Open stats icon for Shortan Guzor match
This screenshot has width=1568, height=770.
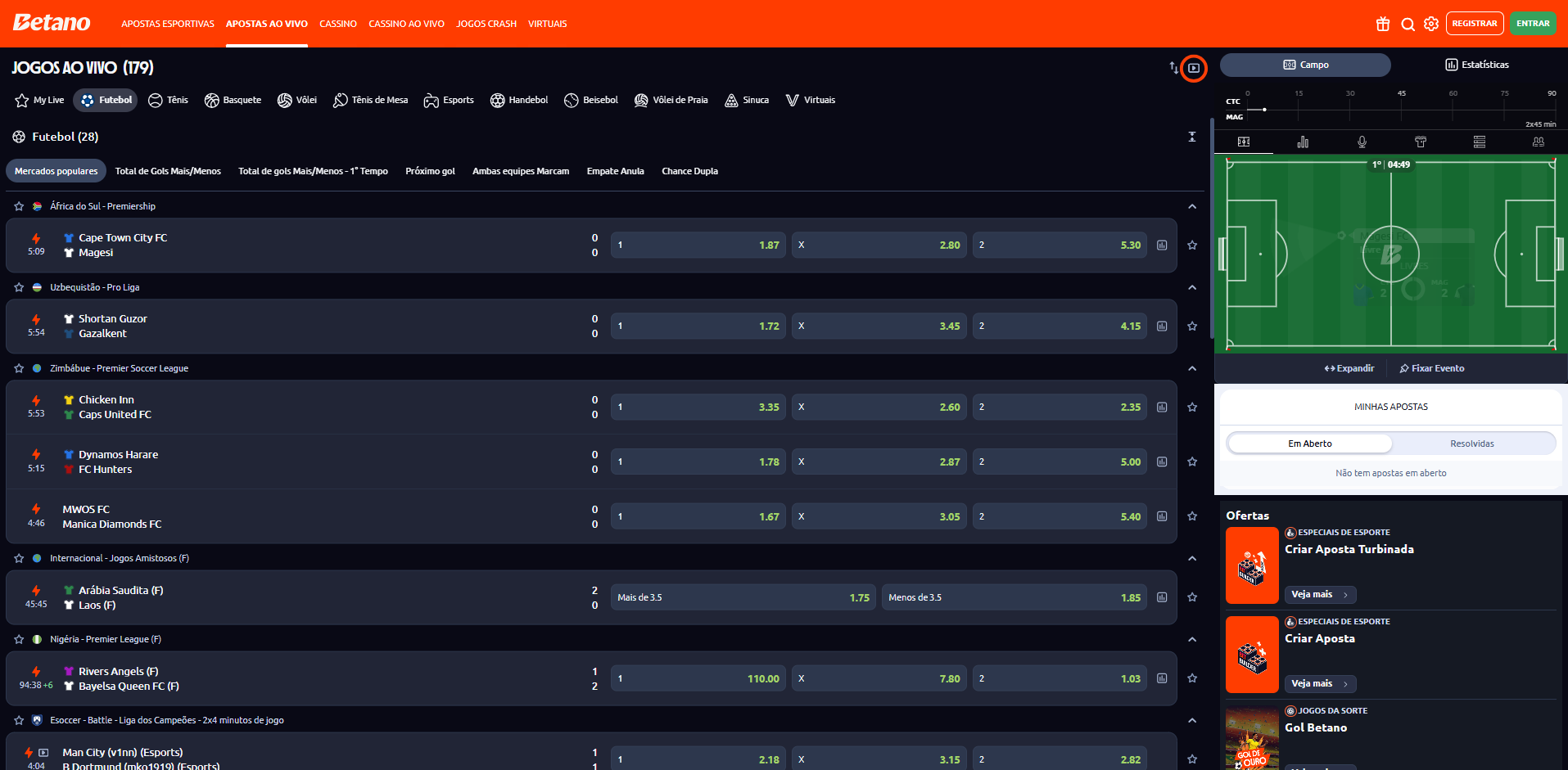1162,326
